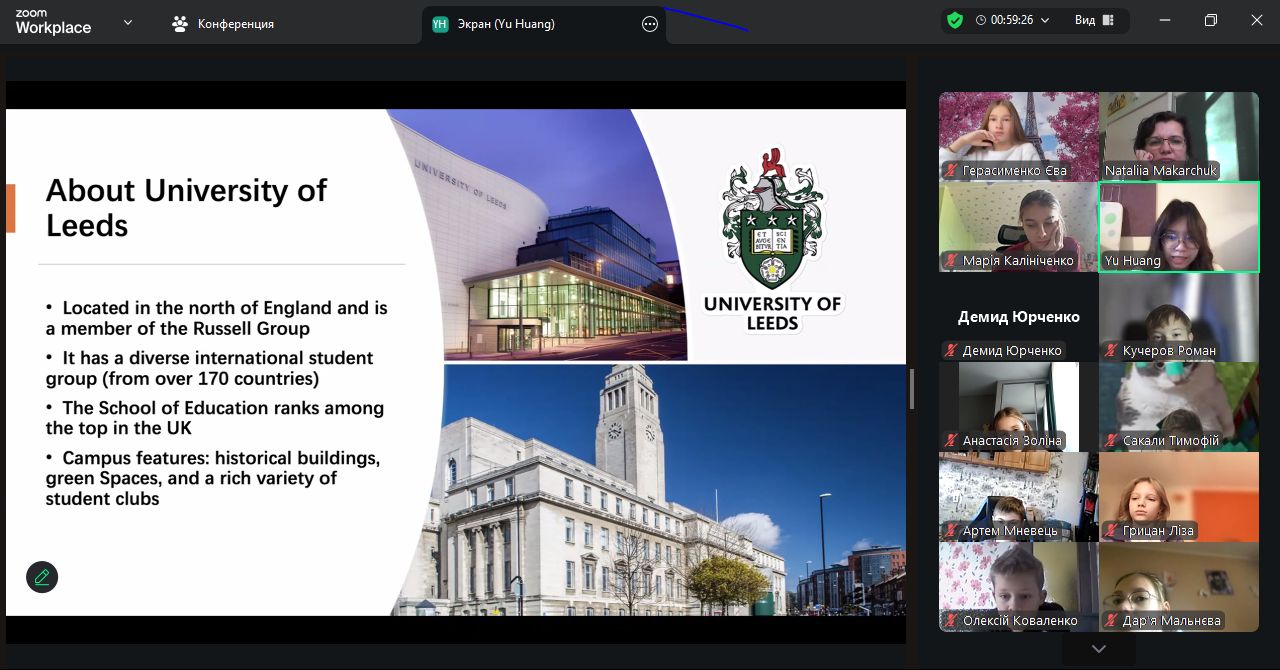Click the green pencil annotate icon
This screenshot has height=670, width=1280.
[x=42, y=577]
